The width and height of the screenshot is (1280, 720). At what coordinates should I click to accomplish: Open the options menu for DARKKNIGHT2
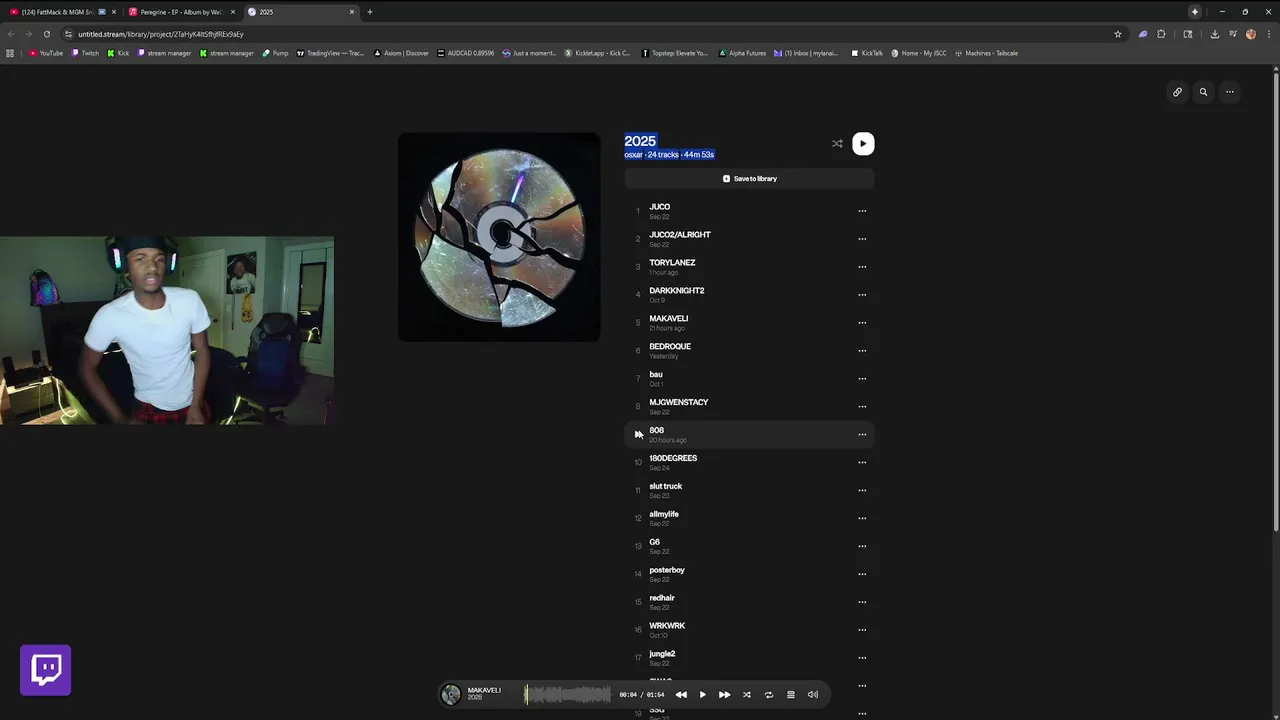862,295
